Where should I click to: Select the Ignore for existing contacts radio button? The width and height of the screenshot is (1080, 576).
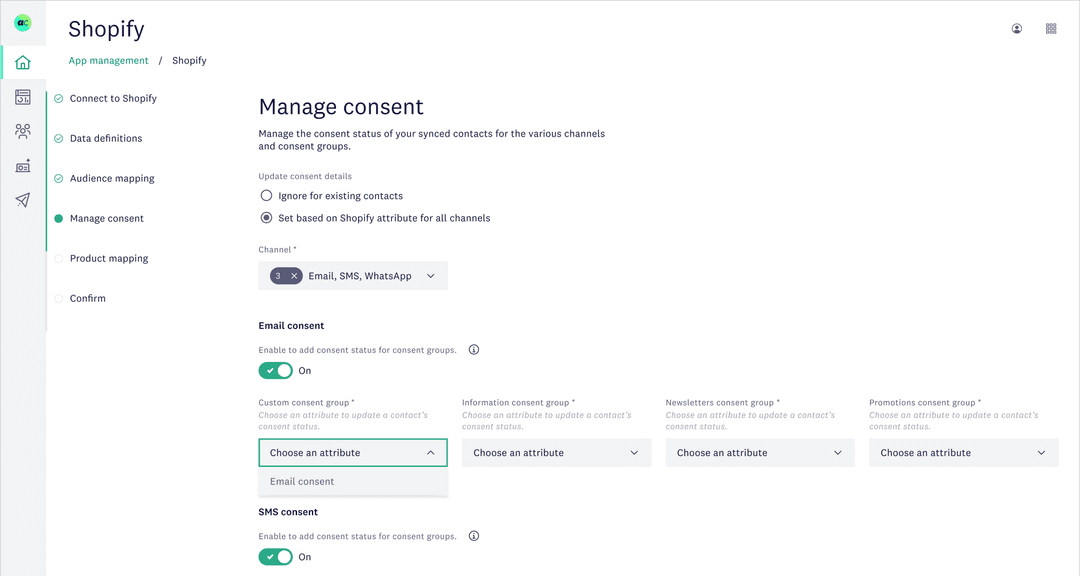tap(266, 195)
